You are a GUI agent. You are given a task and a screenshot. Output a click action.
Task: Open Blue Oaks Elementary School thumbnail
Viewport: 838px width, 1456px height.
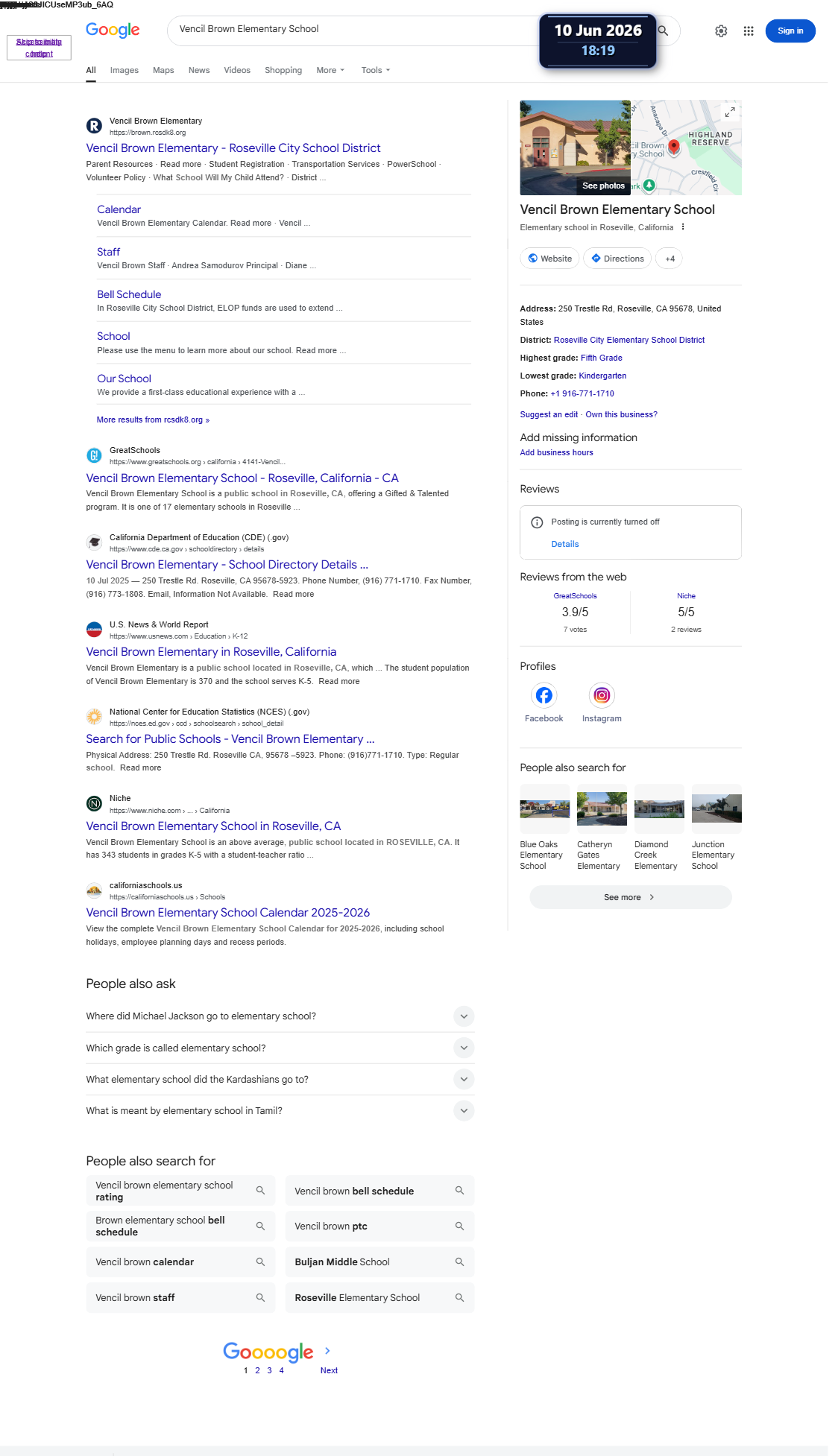[545, 808]
